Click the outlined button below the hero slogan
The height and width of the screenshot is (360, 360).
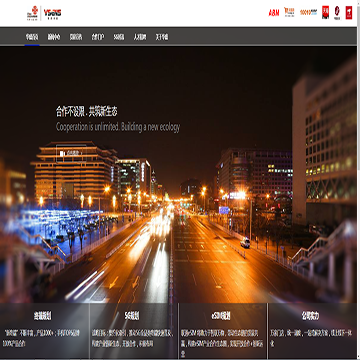click(x=71, y=153)
